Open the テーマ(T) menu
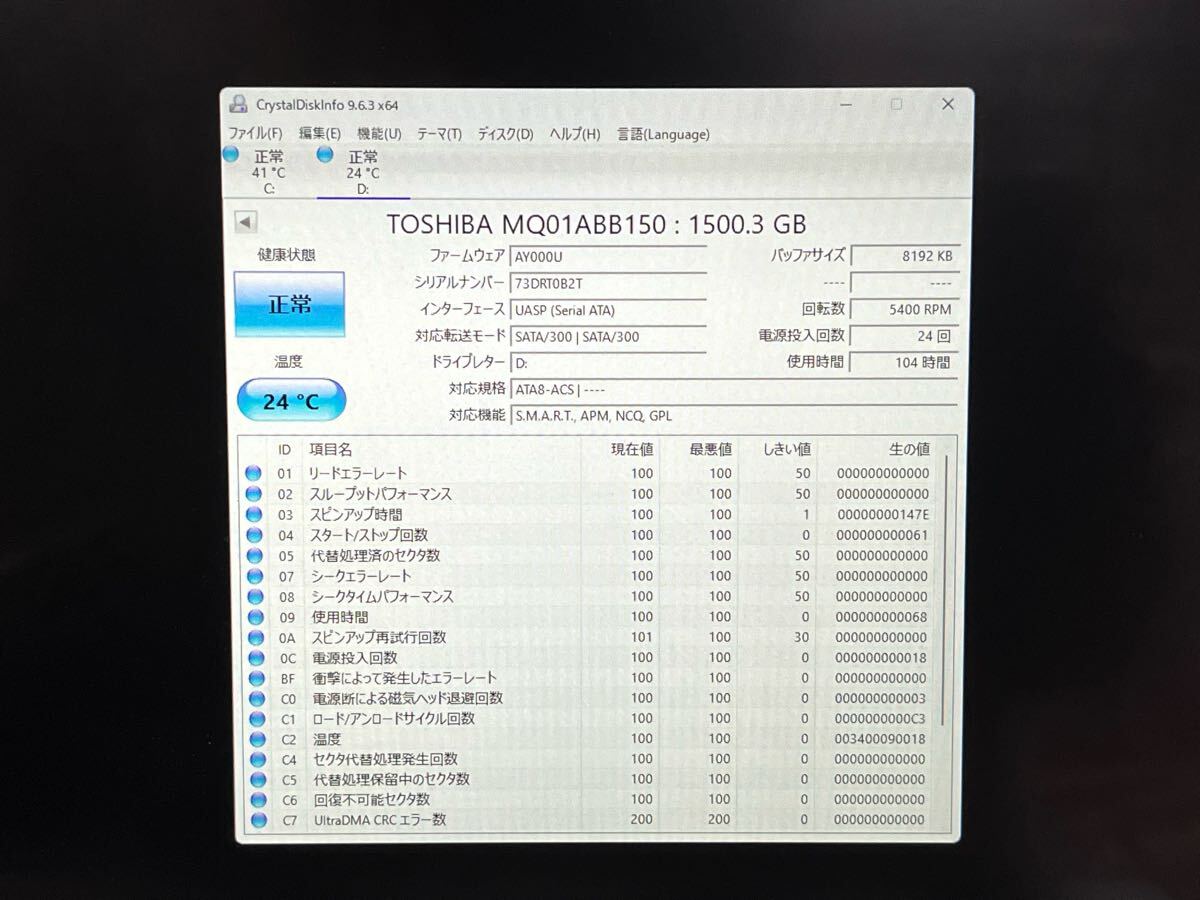Image resolution: width=1200 pixels, height=900 pixels. click(x=439, y=134)
